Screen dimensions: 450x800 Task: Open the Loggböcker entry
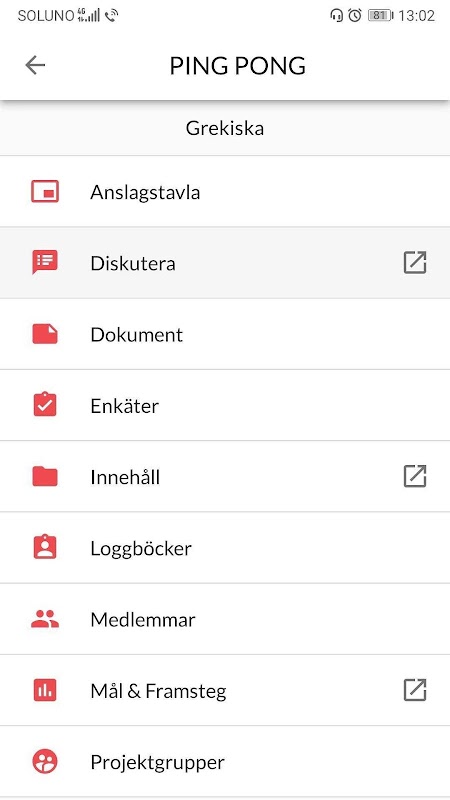[x=225, y=547]
